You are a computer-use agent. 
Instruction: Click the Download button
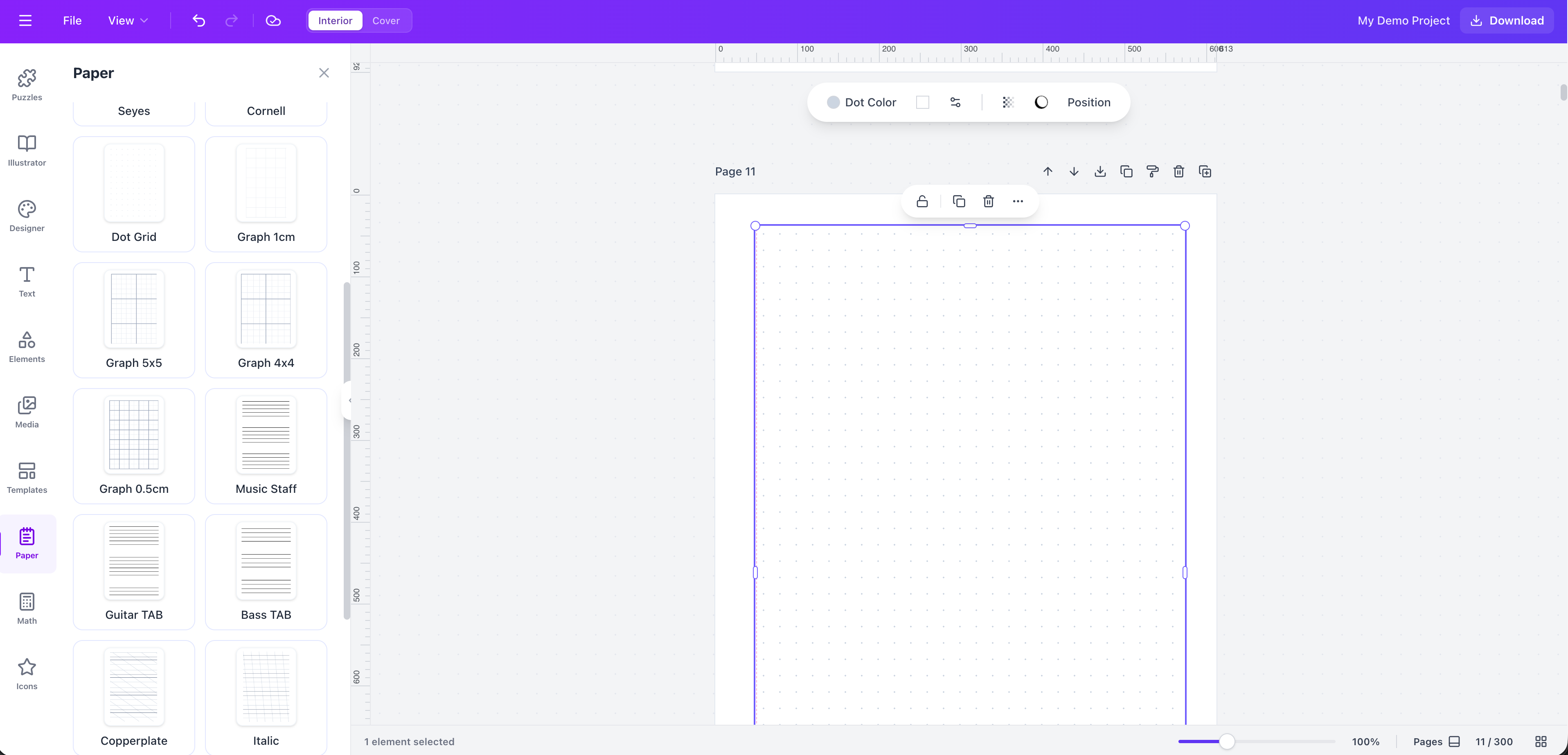[1506, 20]
